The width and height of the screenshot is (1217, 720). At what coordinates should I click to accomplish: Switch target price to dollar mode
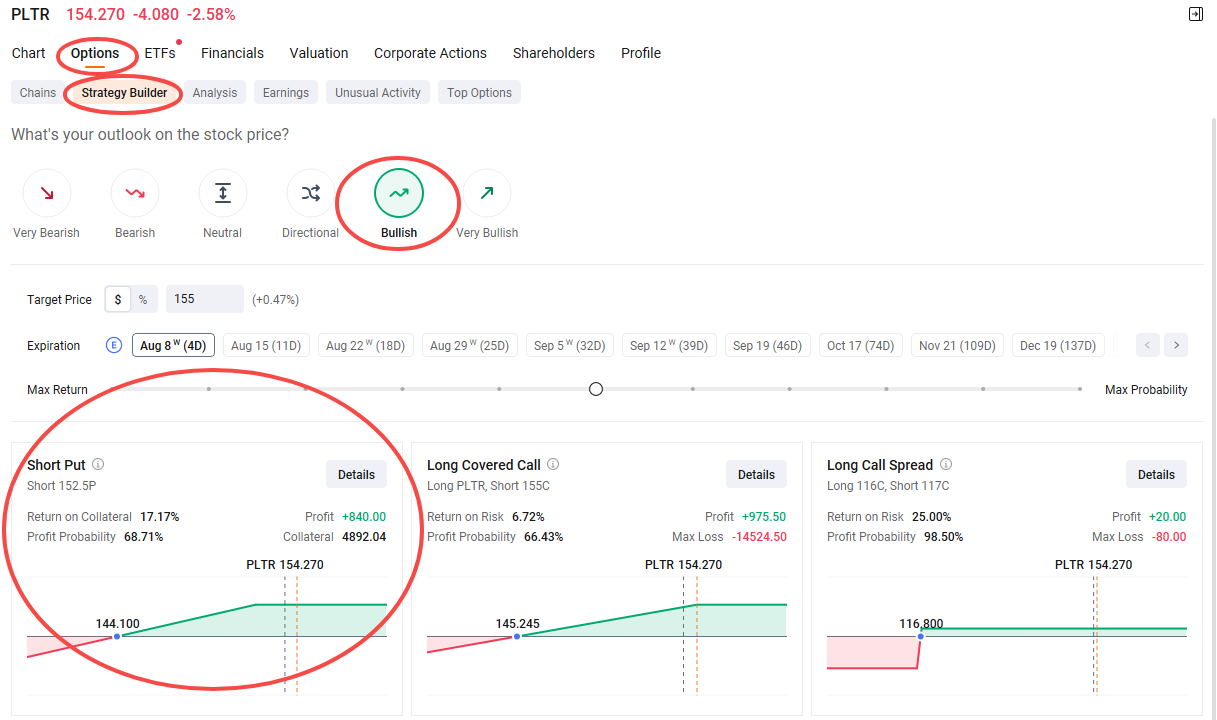(x=118, y=299)
